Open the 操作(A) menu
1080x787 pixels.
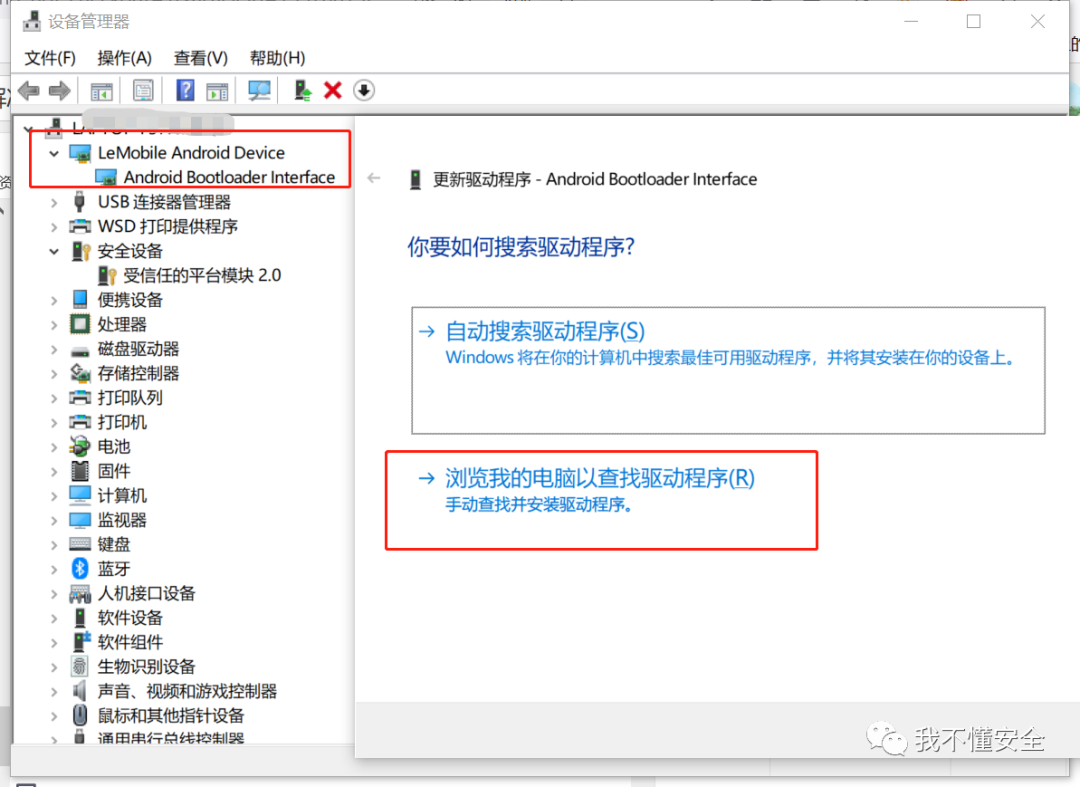tap(124, 57)
